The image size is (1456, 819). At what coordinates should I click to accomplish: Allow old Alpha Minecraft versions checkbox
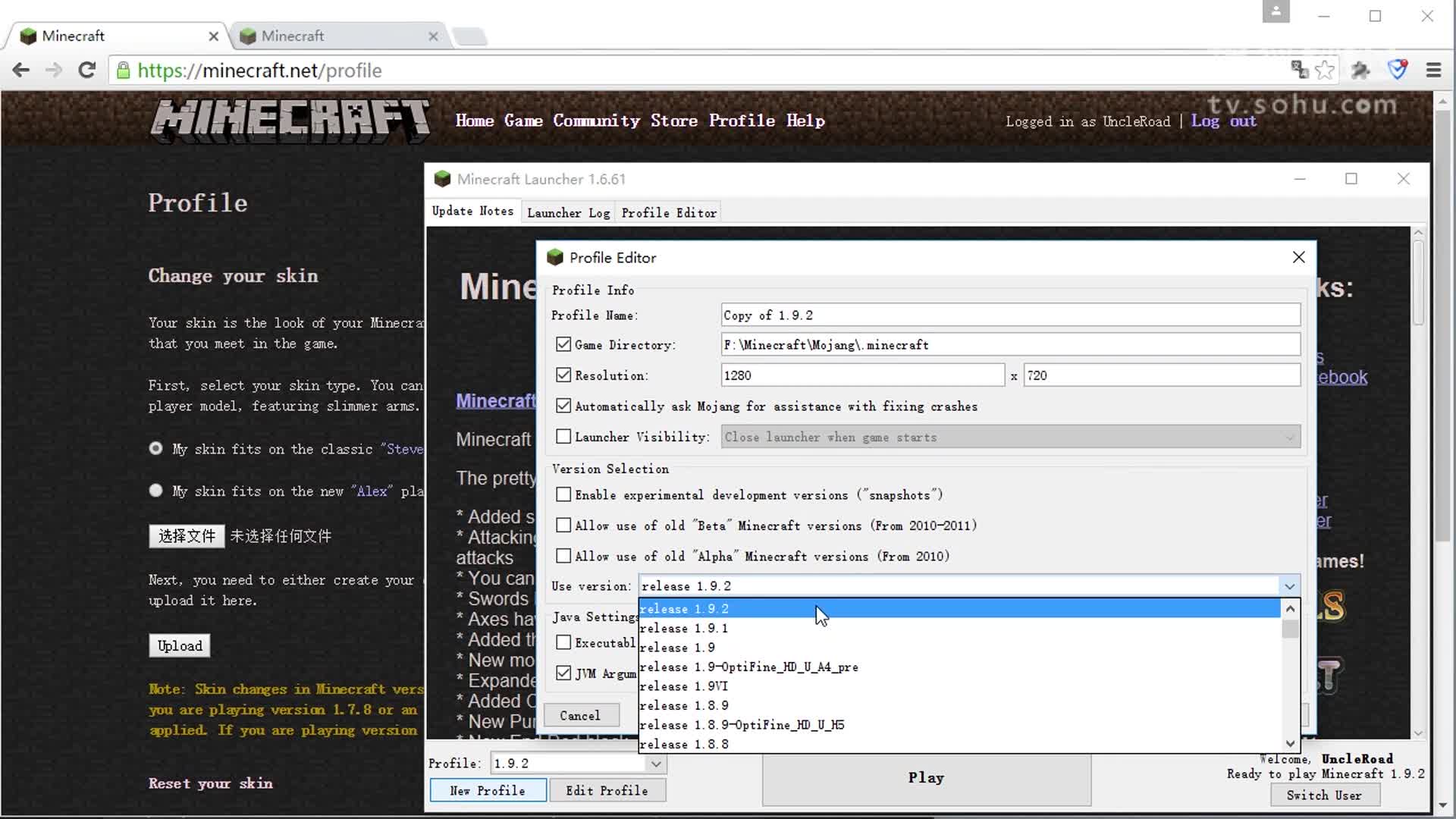pos(563,556)
